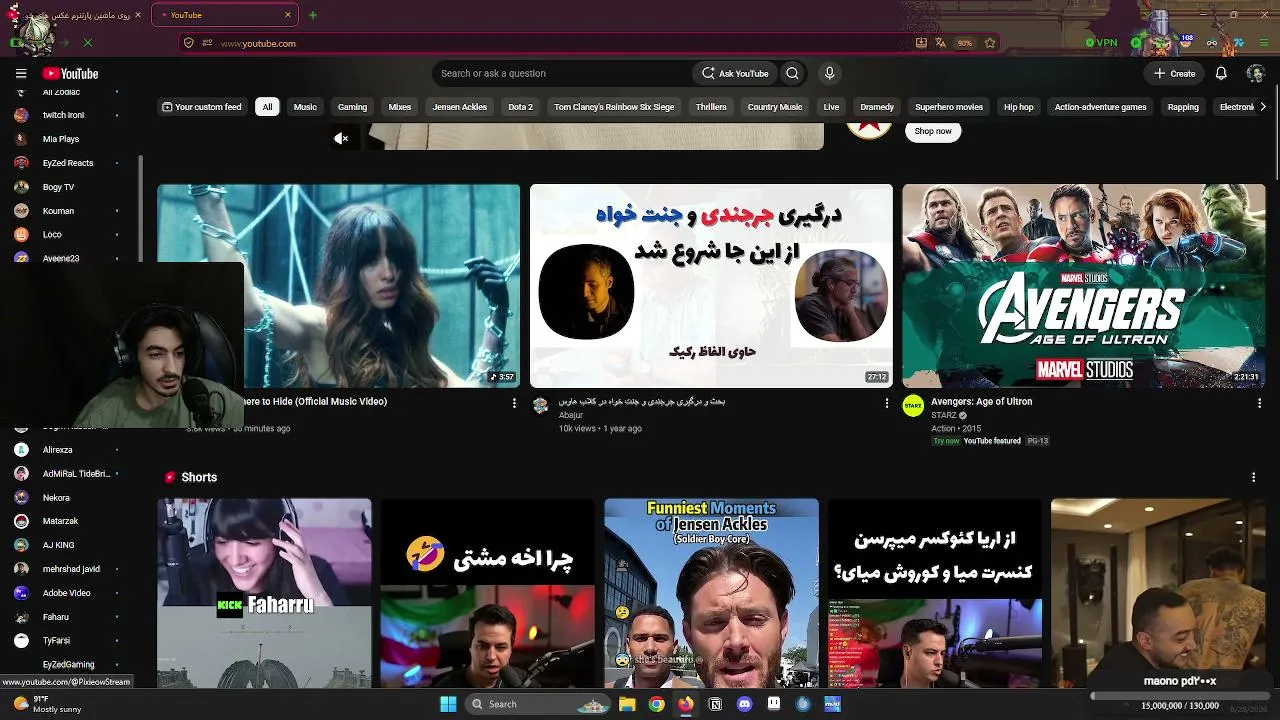Select the All filter chip
This screenshot has height=720, width=1280.
coord(267,107)
